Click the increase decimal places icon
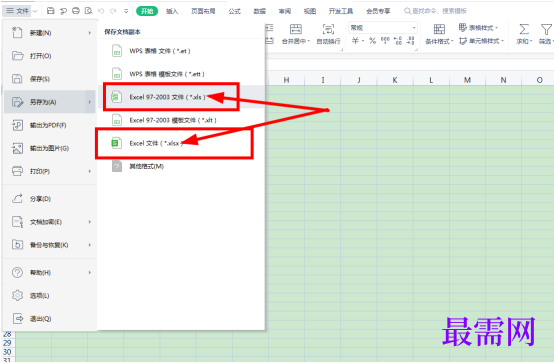This screenshot has width=554, height=363. click(x=398, y=41)
